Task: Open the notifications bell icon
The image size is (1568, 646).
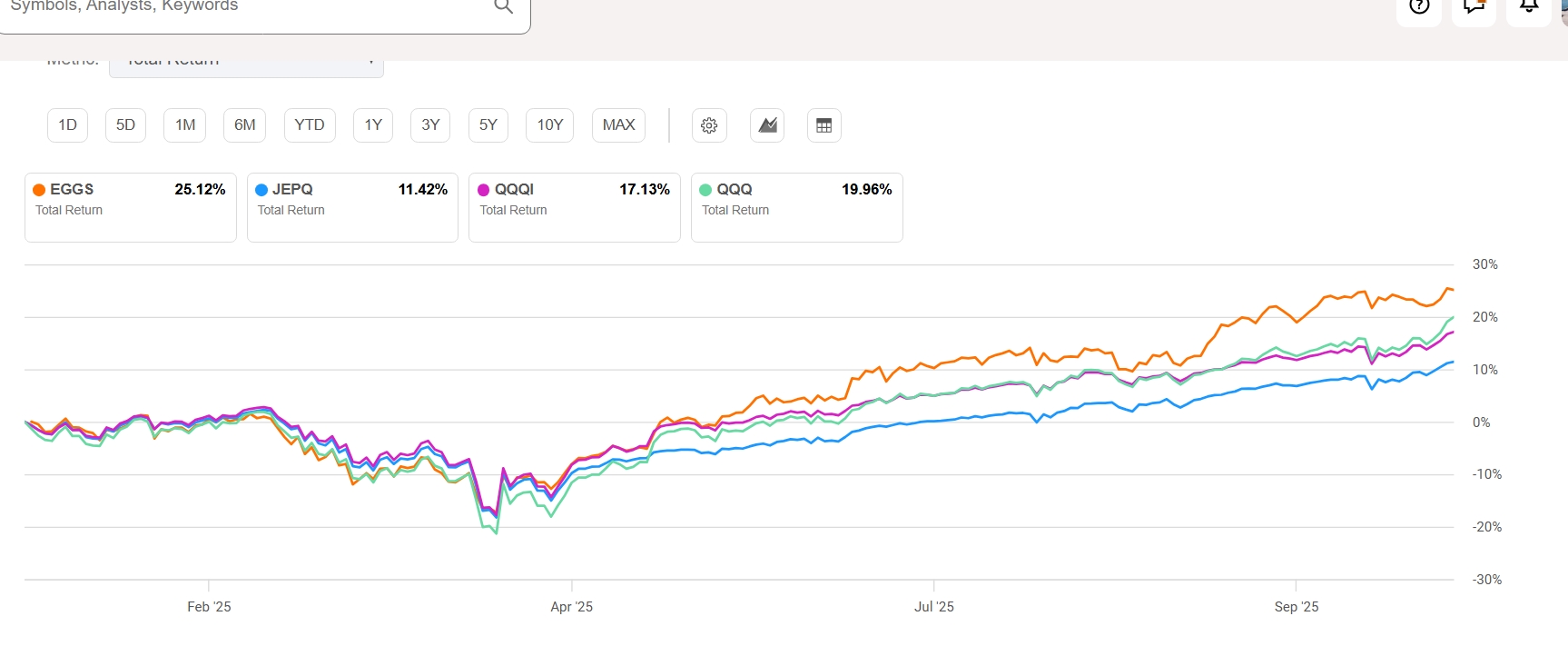Action: pos(1529,7)
